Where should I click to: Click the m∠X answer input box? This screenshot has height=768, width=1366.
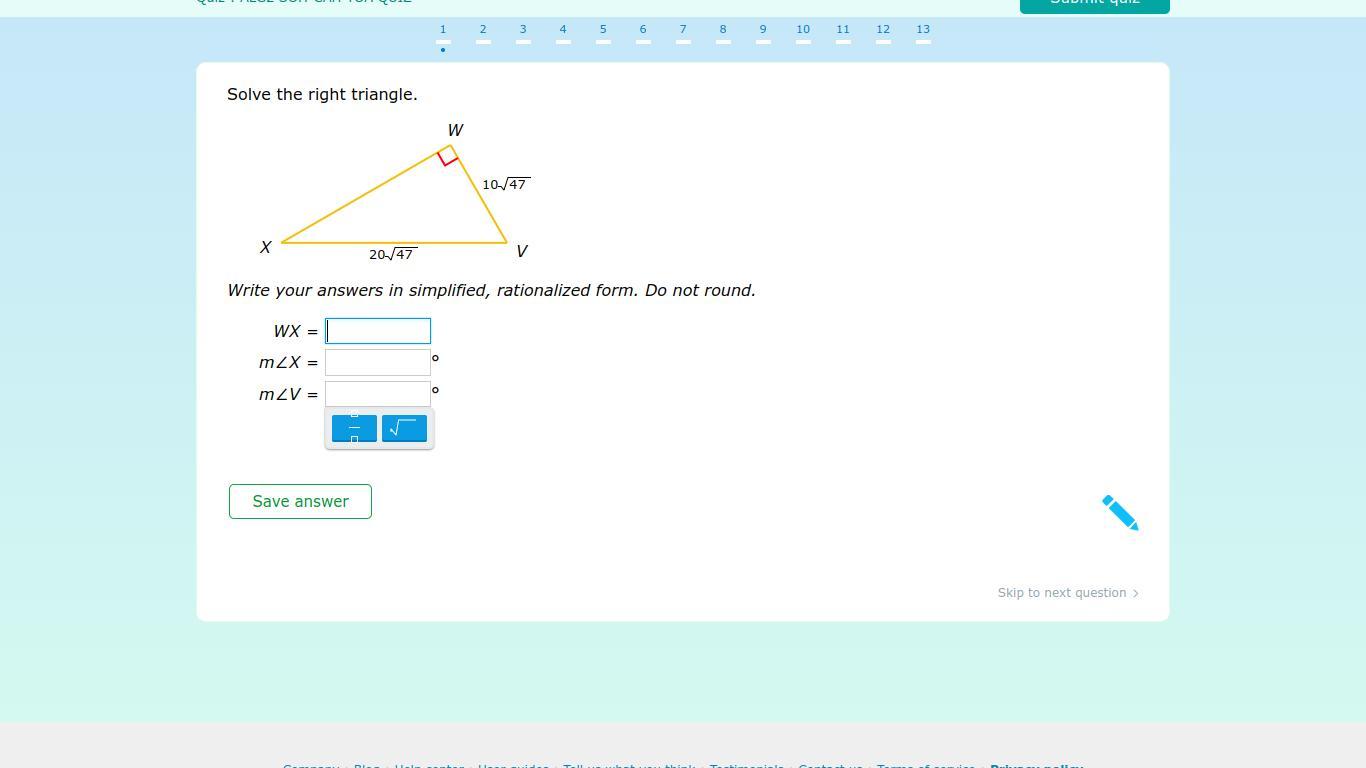click(378, 363)
